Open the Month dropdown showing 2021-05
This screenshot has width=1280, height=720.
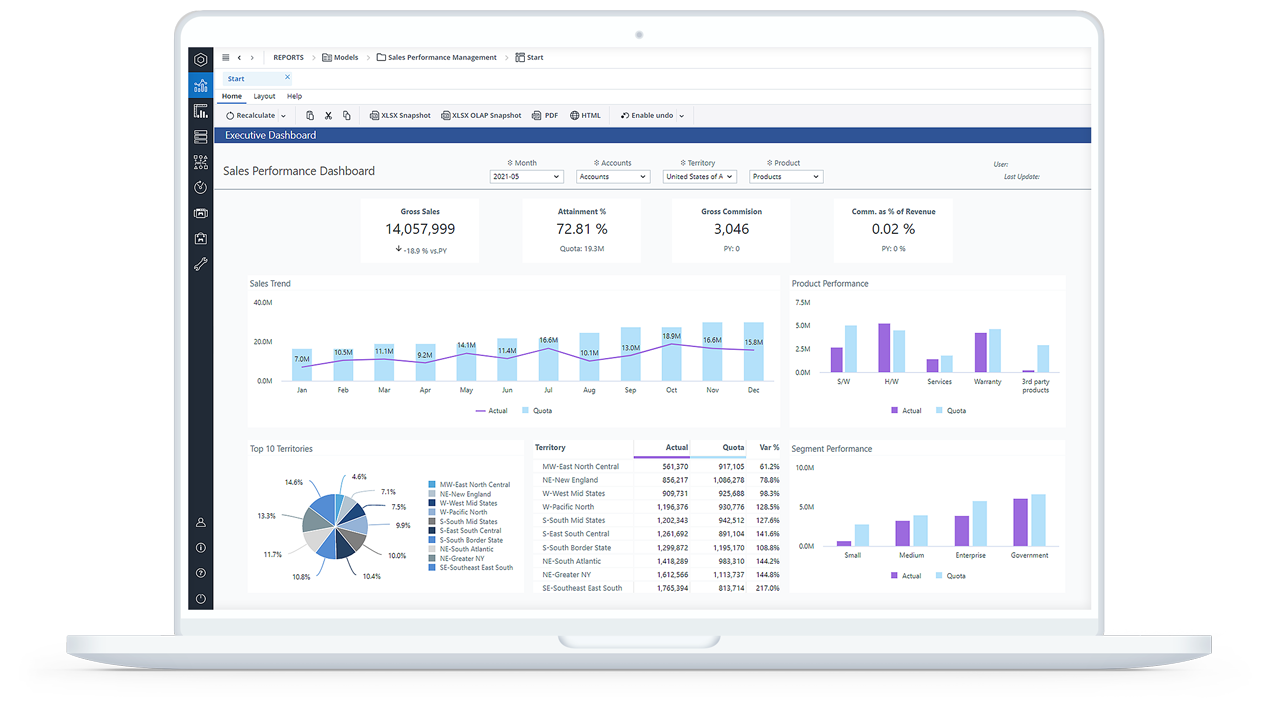[x=527, y=176]
